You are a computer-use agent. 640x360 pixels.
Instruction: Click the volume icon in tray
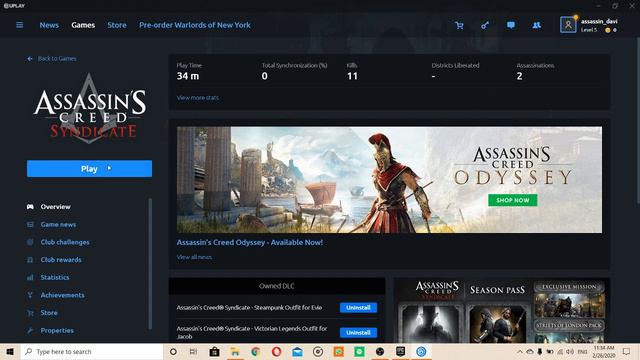tap(570, 351)
